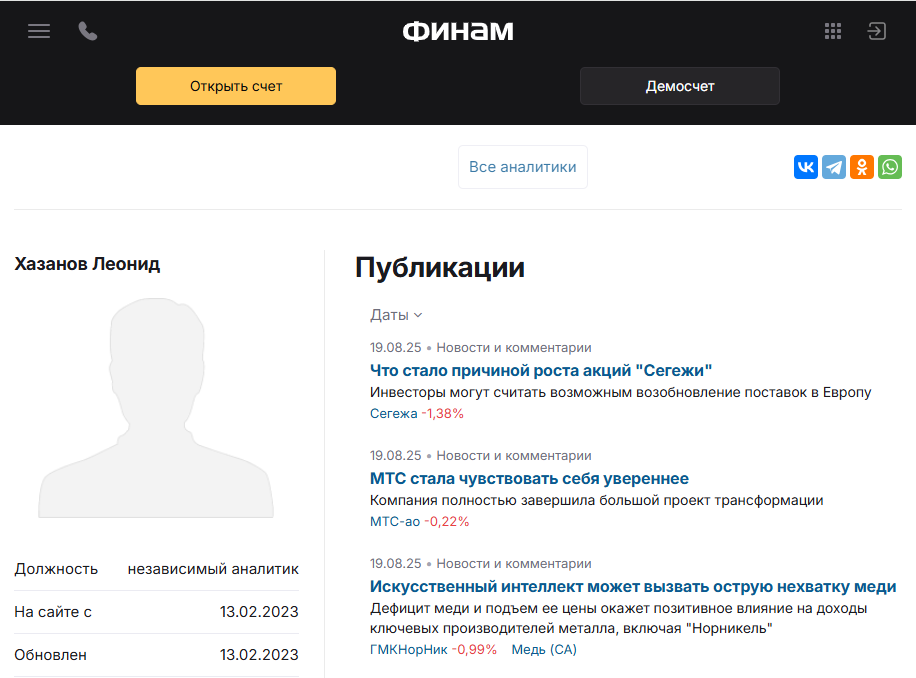
Task: Expand the Даты dropdown
Action: pos(396,315)
